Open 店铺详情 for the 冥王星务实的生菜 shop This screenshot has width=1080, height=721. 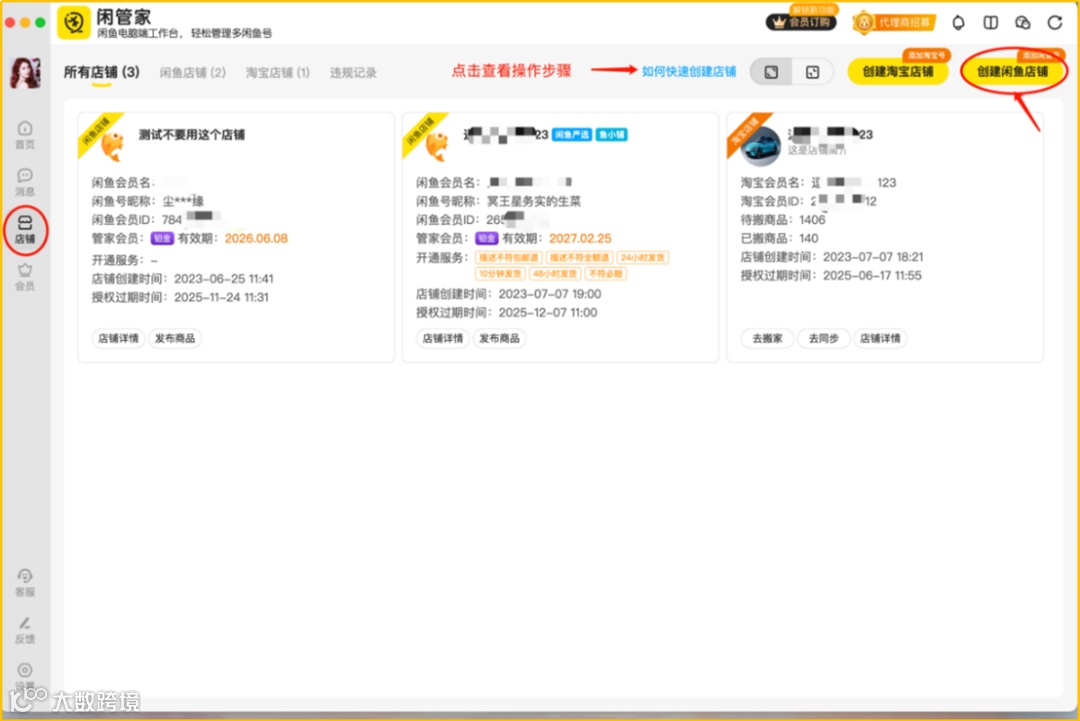click(443, 338)
